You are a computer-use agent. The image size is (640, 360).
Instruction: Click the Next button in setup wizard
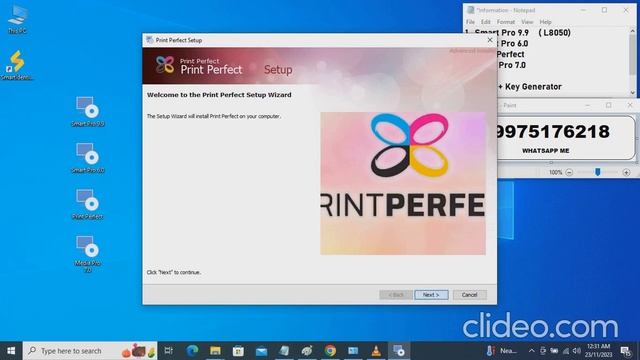[431, 295]
